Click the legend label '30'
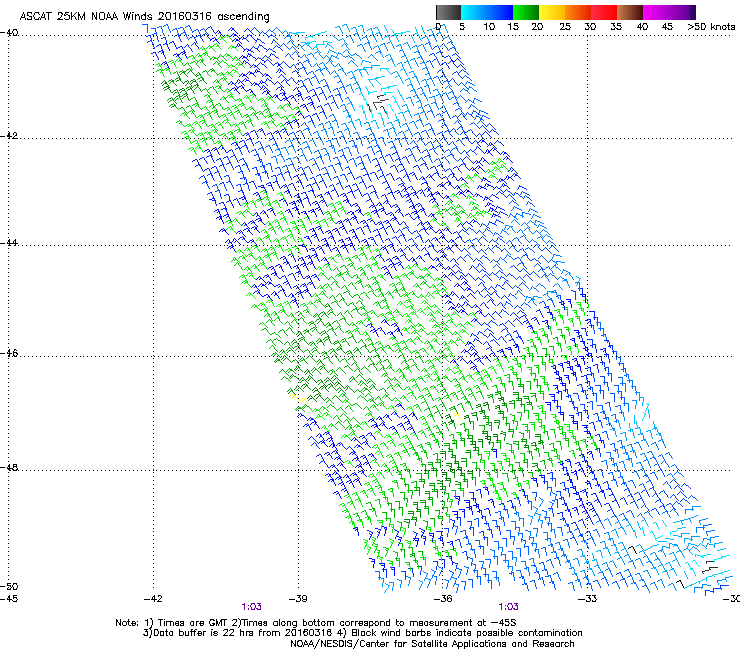The width and height of the screenshot is (740, 650). (x=590, y=26)
